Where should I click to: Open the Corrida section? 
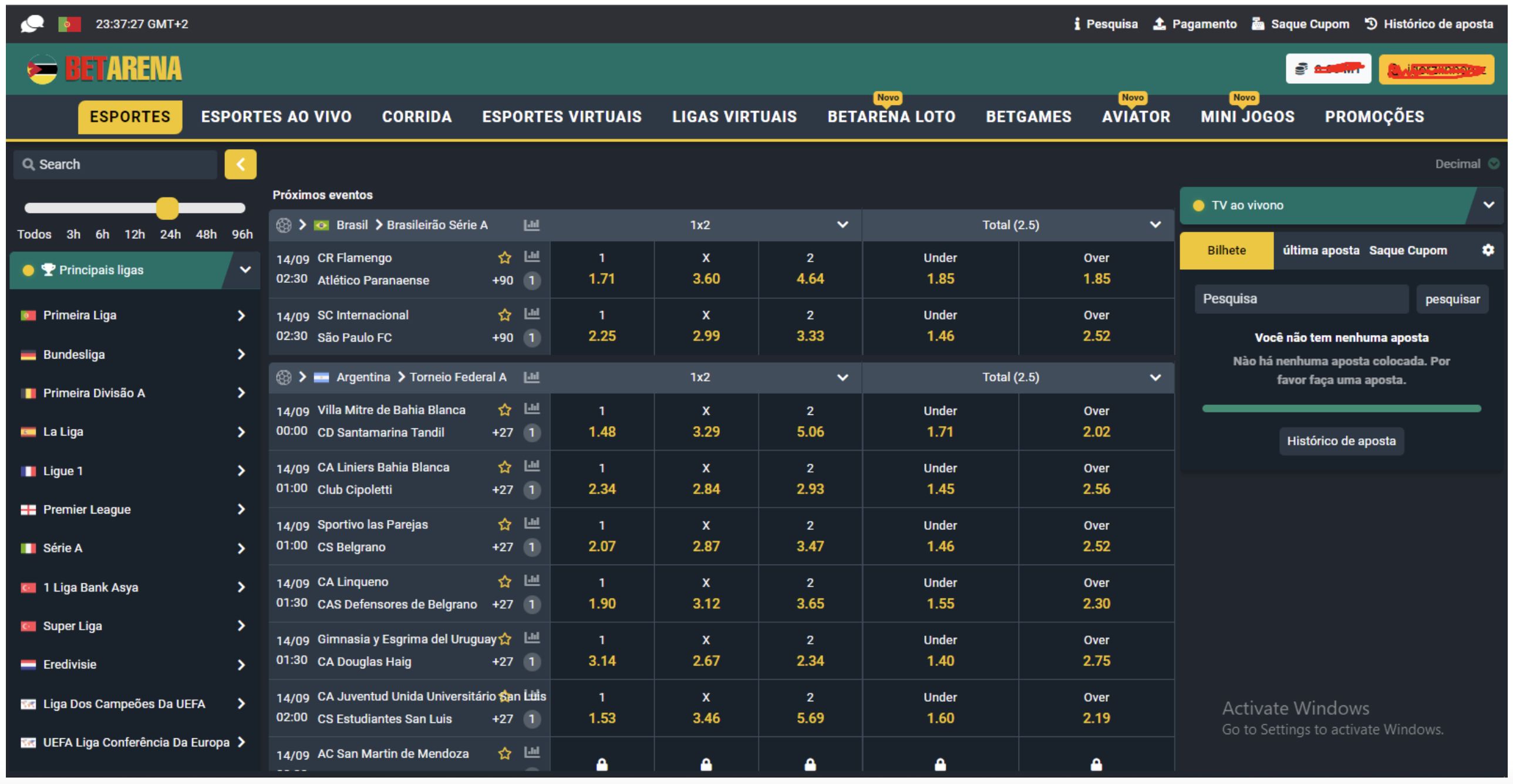tap(417, 117)
